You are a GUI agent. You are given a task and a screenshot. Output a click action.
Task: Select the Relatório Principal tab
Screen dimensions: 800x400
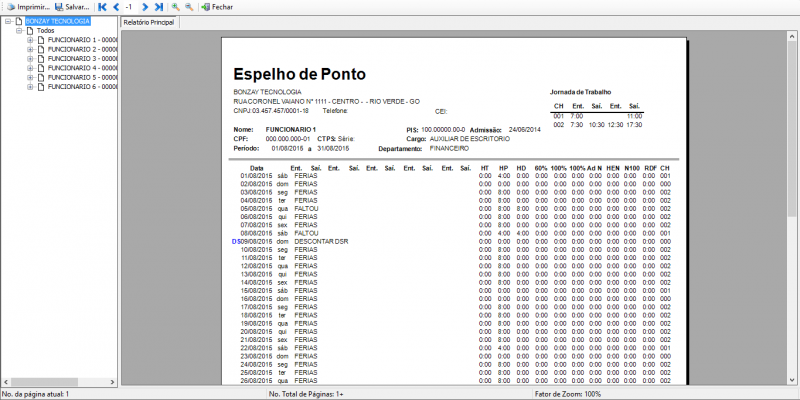[x=148, y=21]
